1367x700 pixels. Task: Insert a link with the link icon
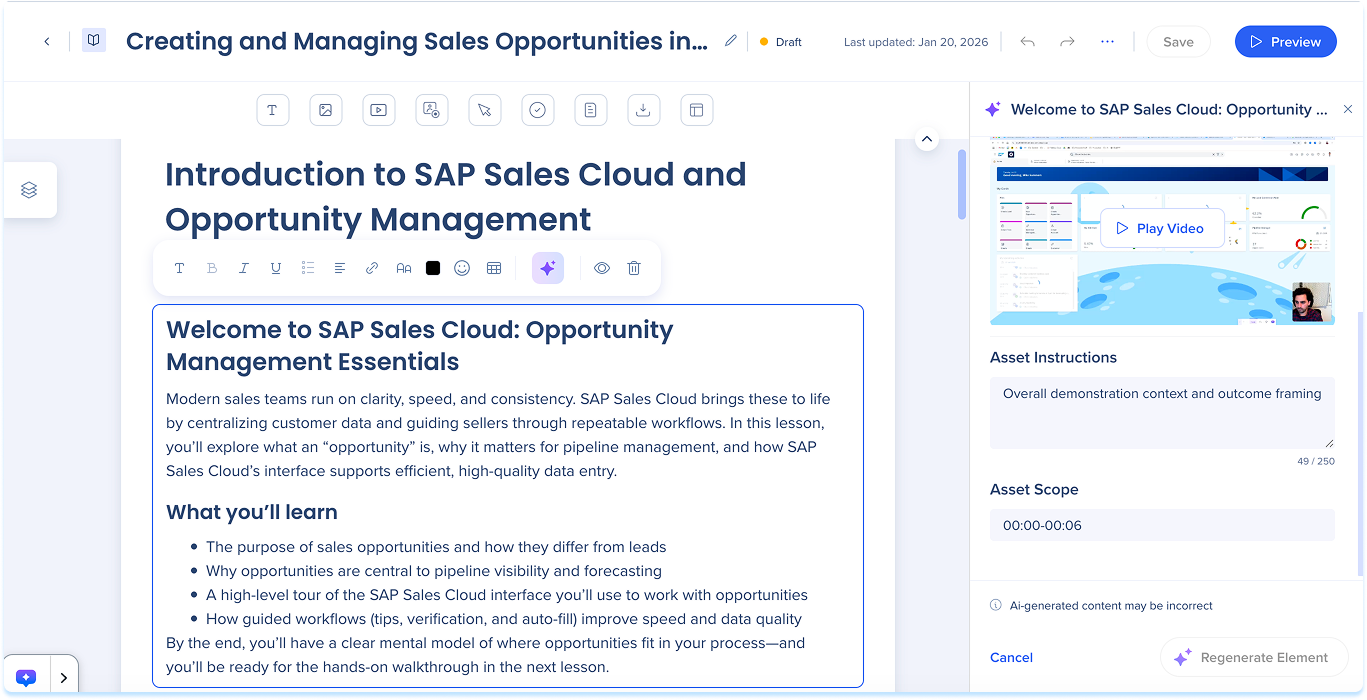(371, 268)
